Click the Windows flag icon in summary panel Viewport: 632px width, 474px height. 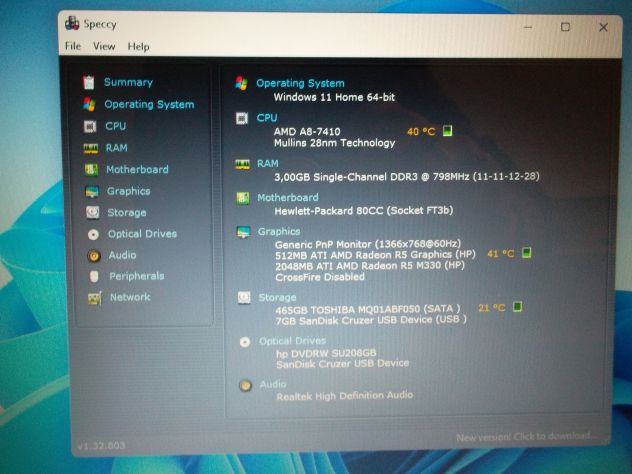241,83
